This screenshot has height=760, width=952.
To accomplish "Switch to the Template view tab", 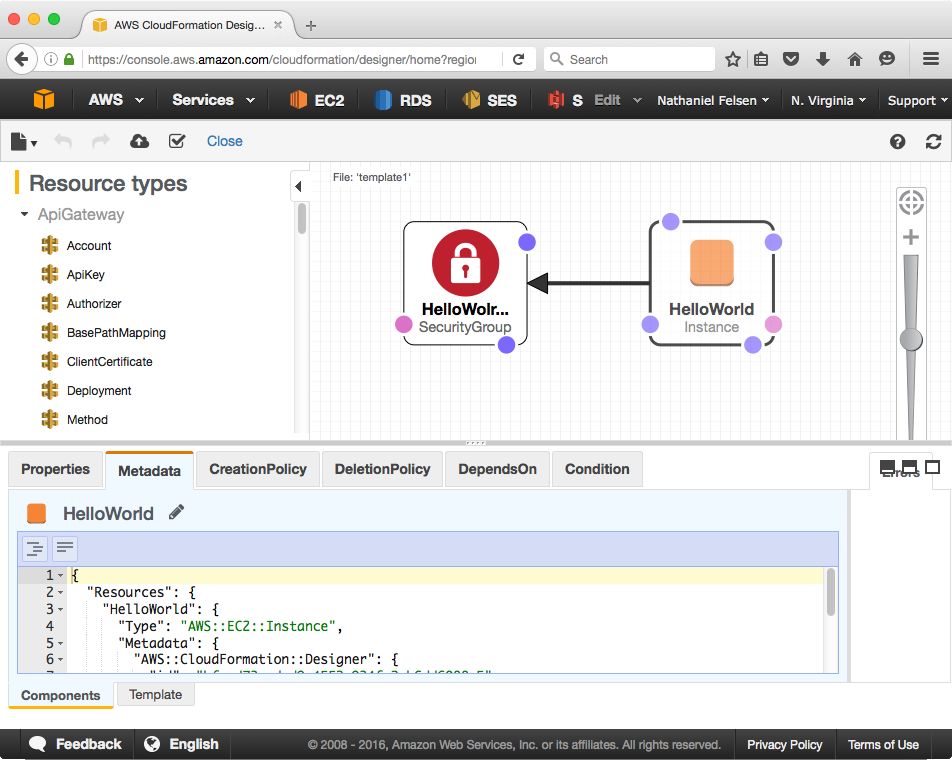I will [x=155, y=694].
